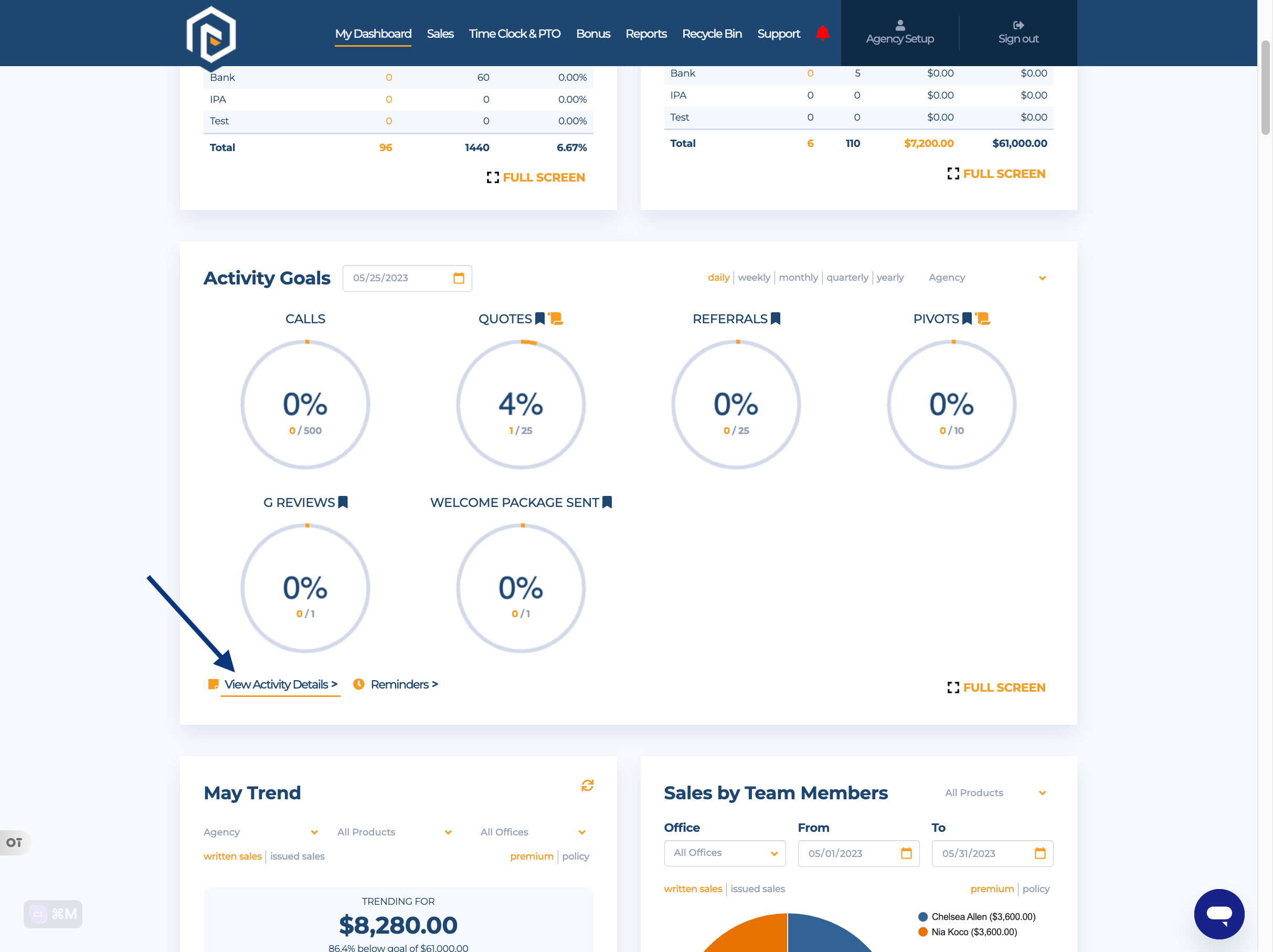
Task: Click FULL SCREEN in Activity Goals panel
Action: click(996, 687)
